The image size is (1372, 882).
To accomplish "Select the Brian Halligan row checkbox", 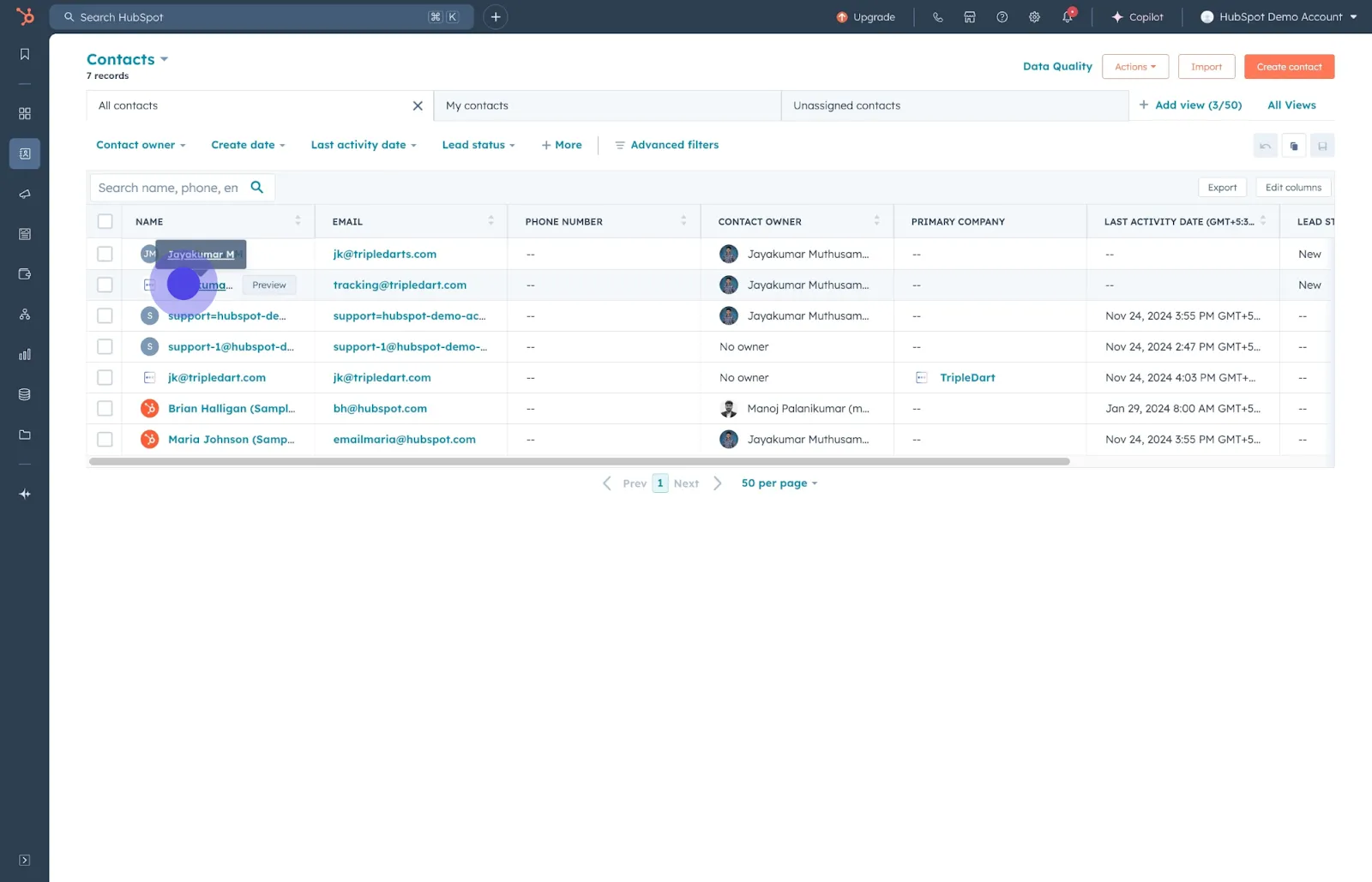I will pos(105,408).
